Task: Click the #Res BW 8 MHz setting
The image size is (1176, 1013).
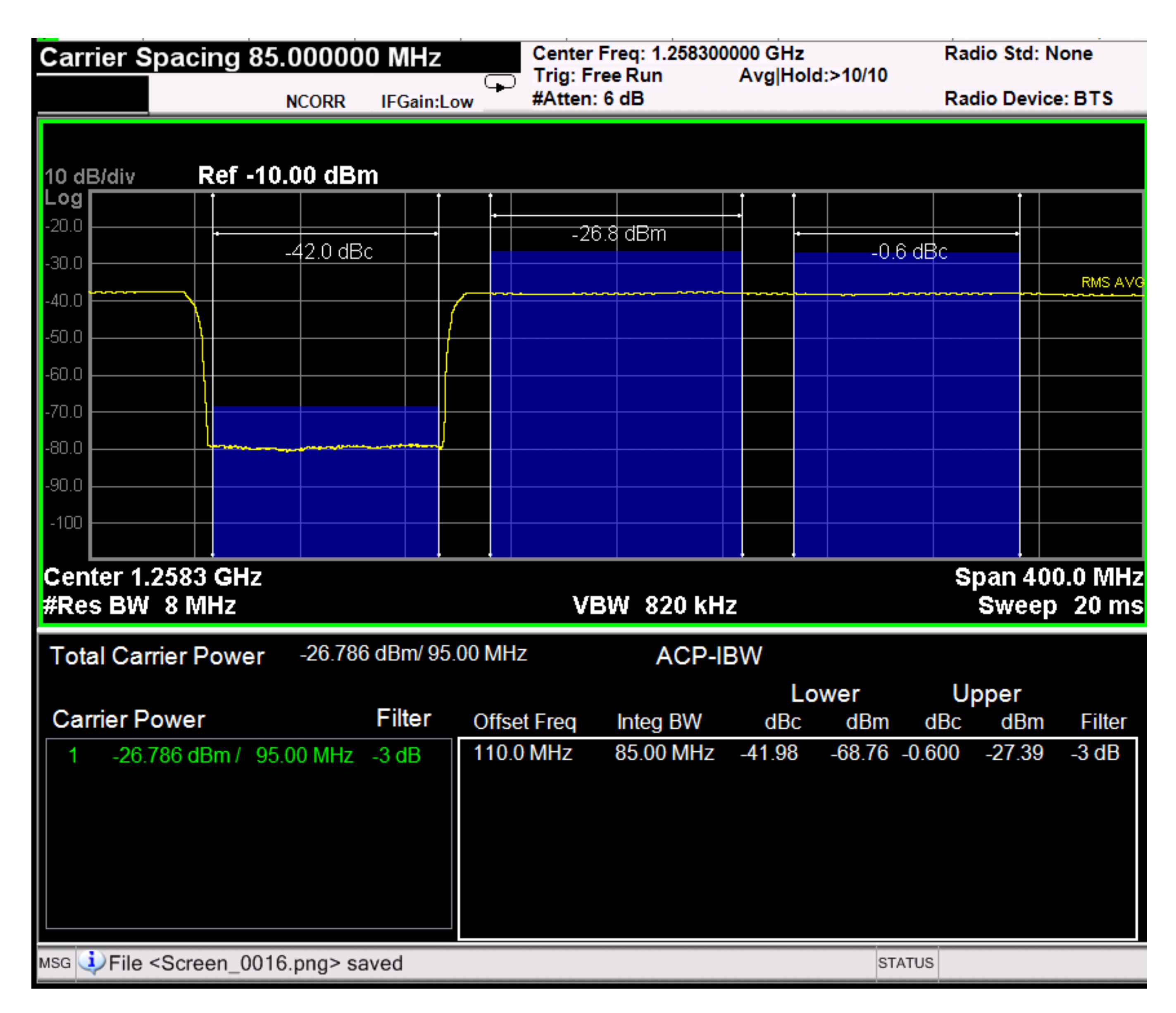Action: (x=140, y=605)
